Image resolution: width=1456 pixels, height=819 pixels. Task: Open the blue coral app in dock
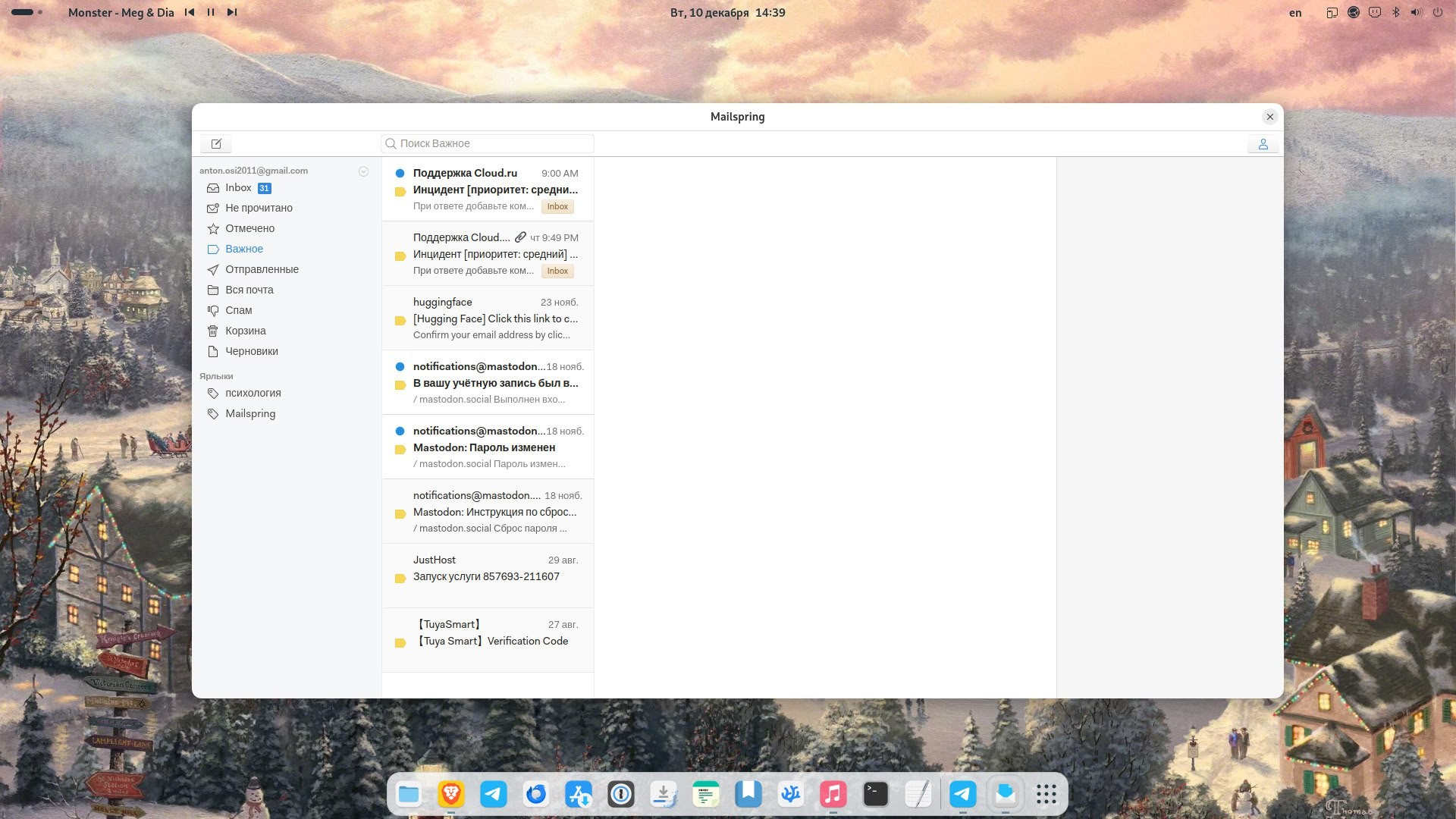[791, 794]
